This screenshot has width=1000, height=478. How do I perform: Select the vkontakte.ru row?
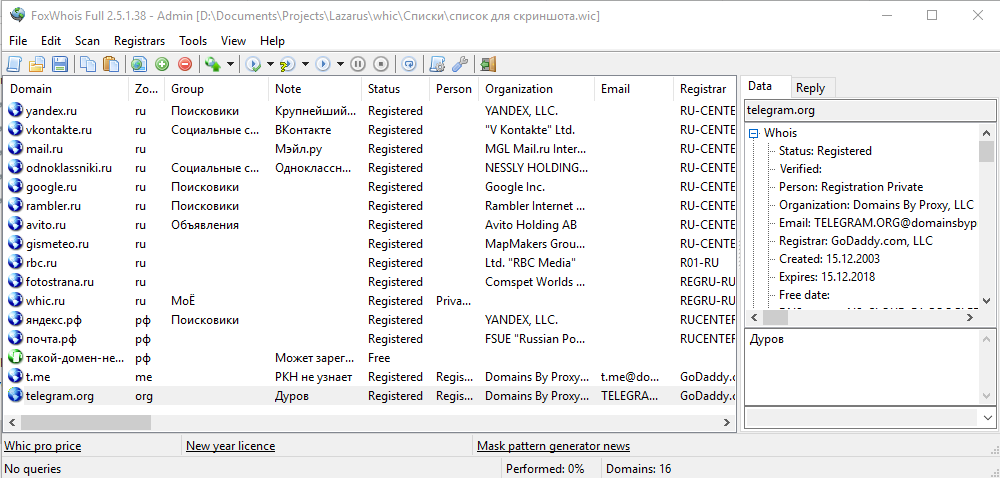click(x=370, y=129)
